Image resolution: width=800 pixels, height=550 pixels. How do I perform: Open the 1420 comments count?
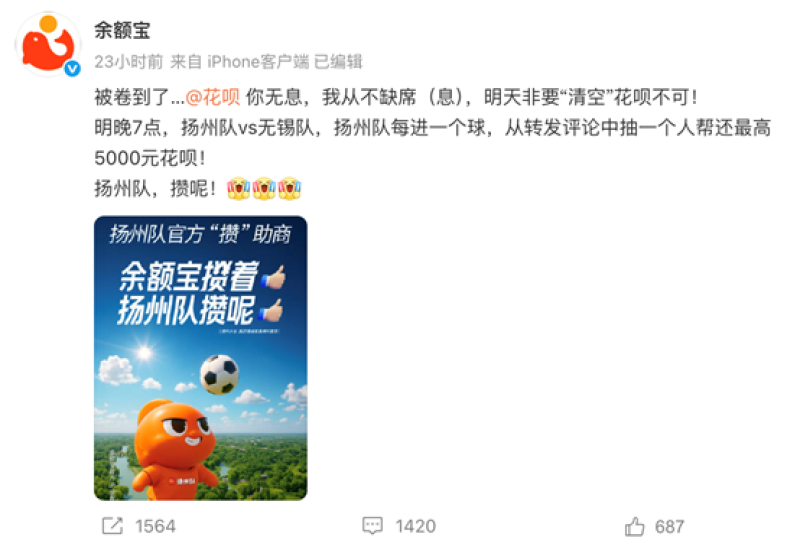(415, 526)
